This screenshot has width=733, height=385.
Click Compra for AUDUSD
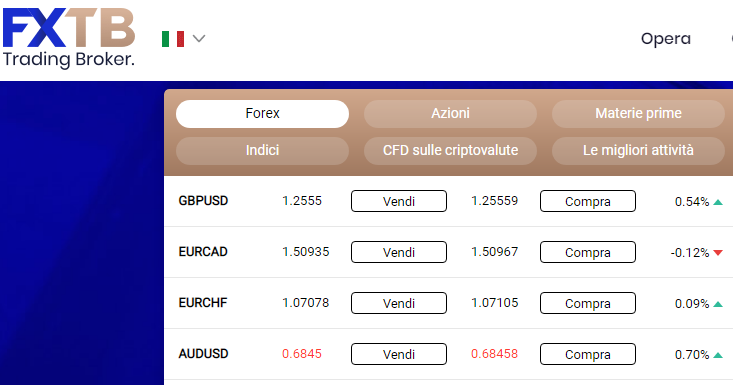tap(588, 354)
